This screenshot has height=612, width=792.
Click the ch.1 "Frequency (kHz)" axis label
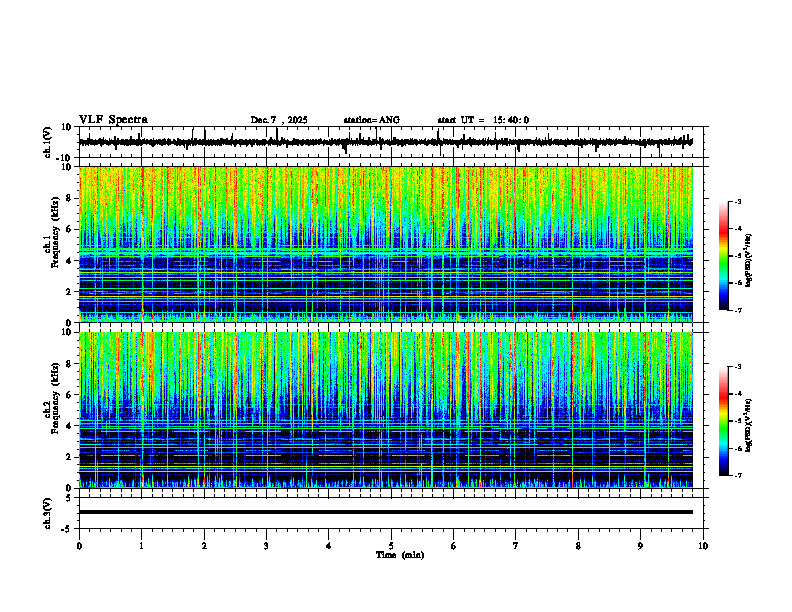(55, 234)
